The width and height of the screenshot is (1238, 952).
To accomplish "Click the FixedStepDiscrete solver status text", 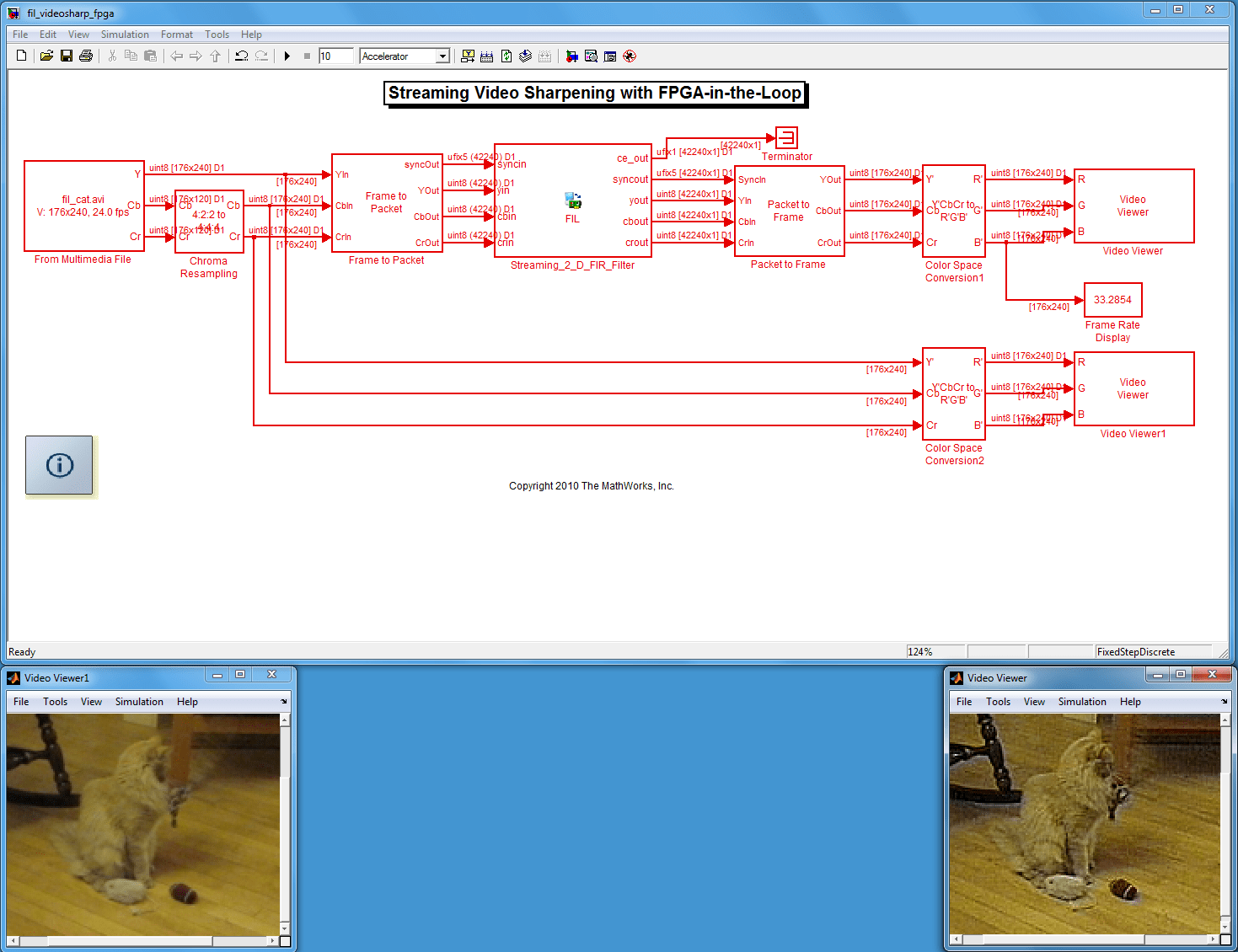I will pos(1136,652).
